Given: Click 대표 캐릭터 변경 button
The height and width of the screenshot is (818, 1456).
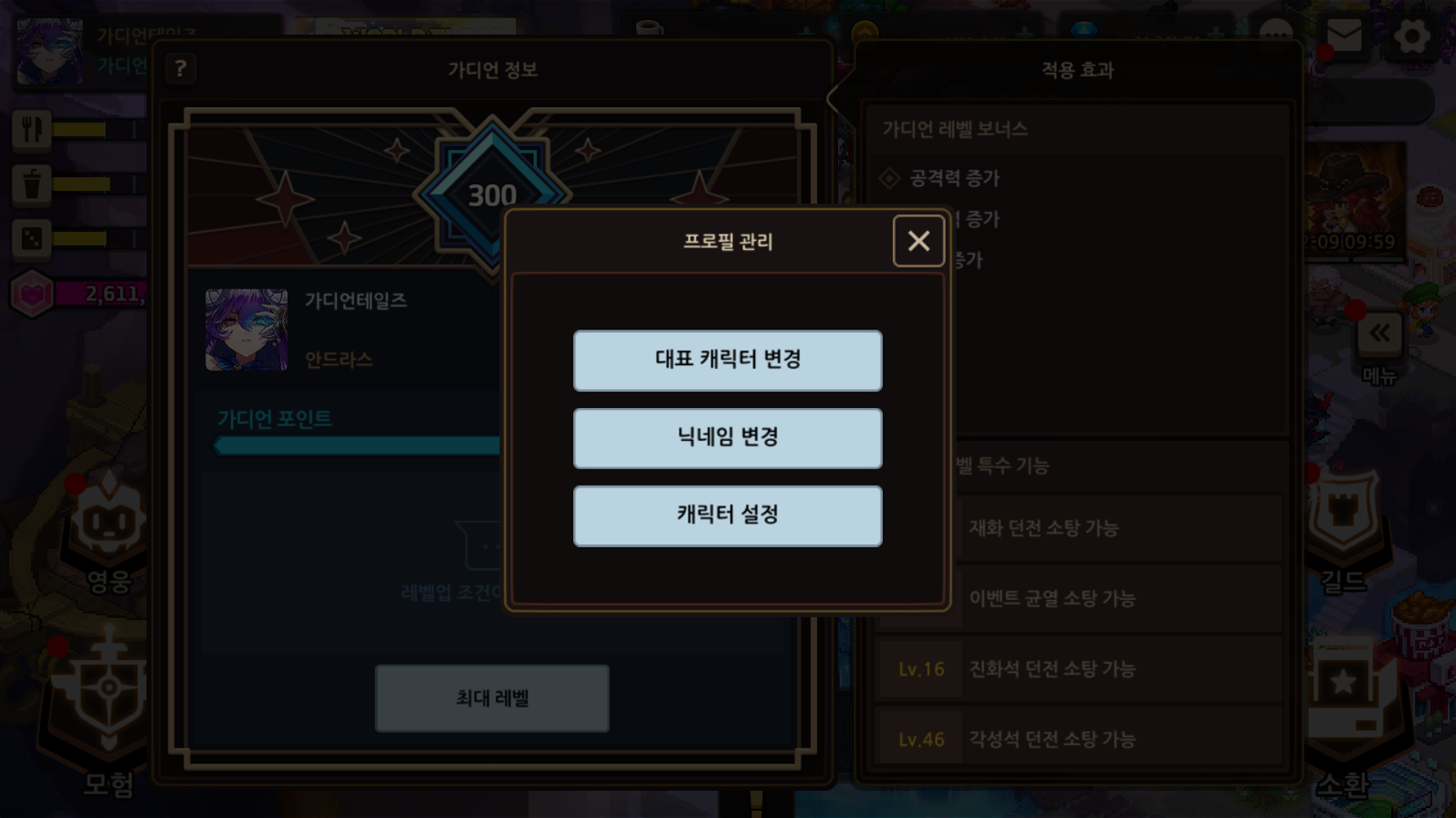Looking at the screenshot, I should [x=728, y=361].
